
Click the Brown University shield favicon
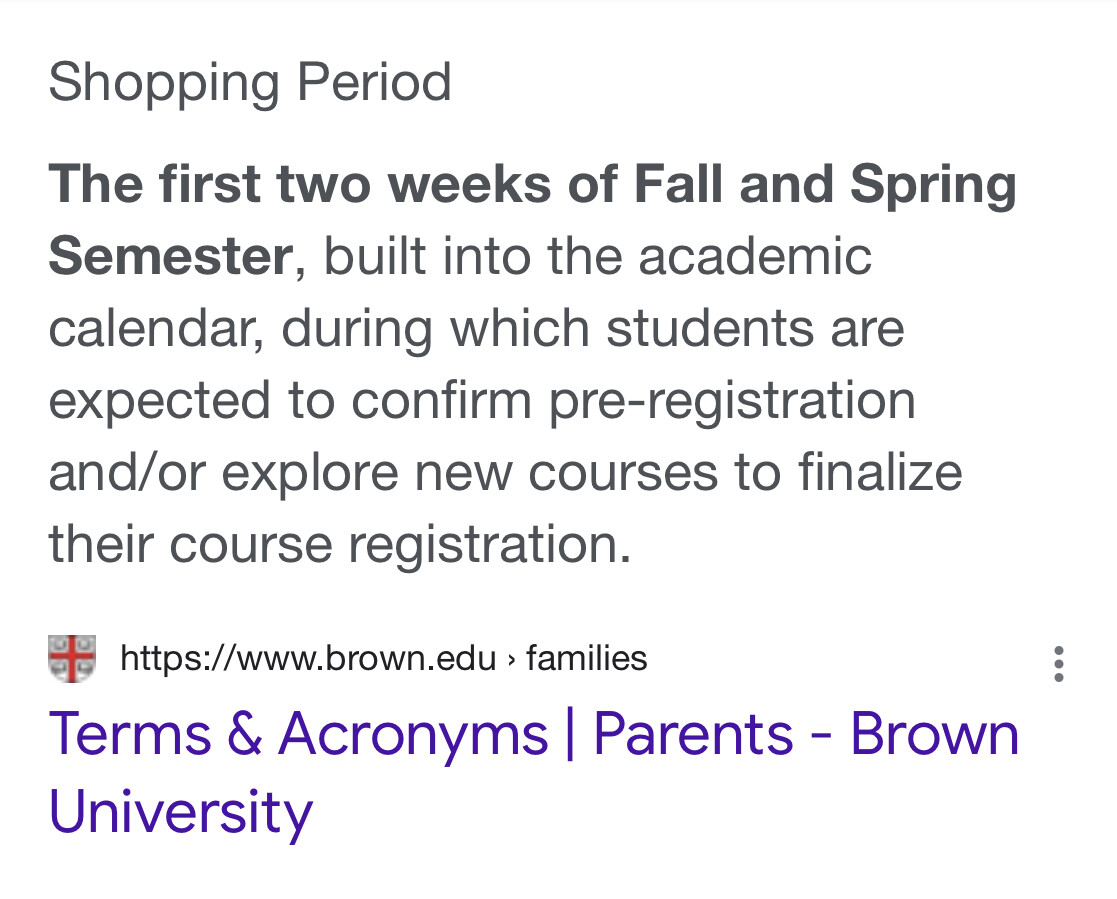point(72,658)
